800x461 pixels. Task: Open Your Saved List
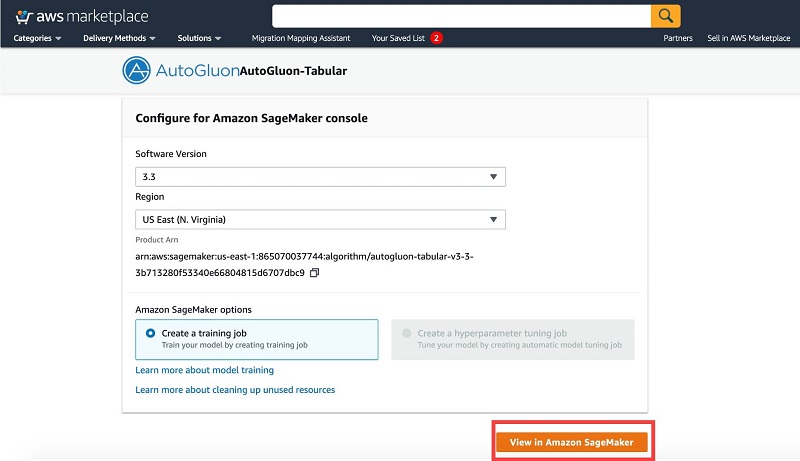pos(398,38)
